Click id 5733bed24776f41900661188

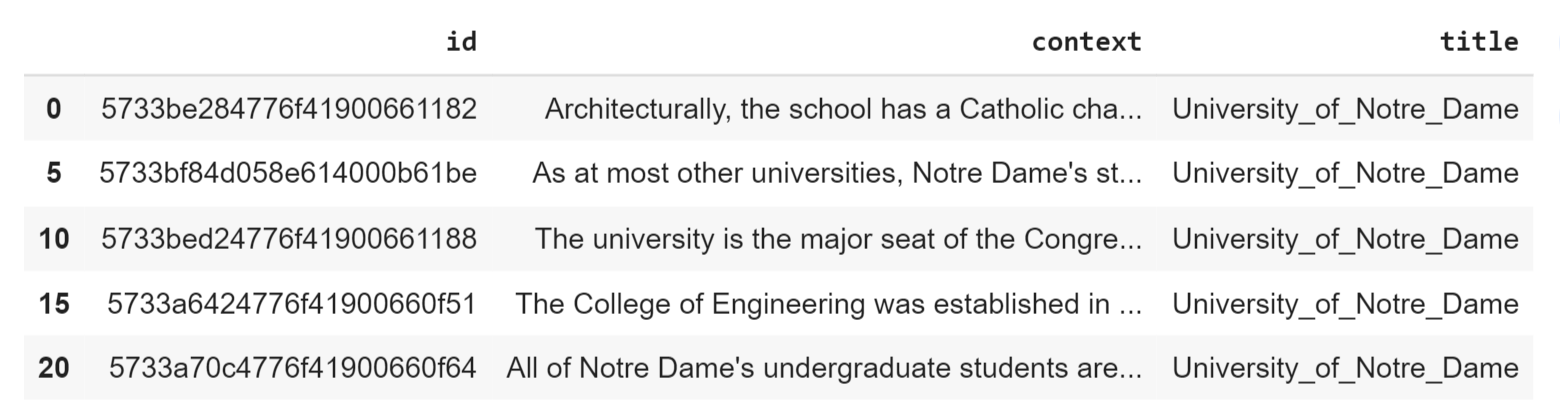pyautogui.click(x=289, y=238)
